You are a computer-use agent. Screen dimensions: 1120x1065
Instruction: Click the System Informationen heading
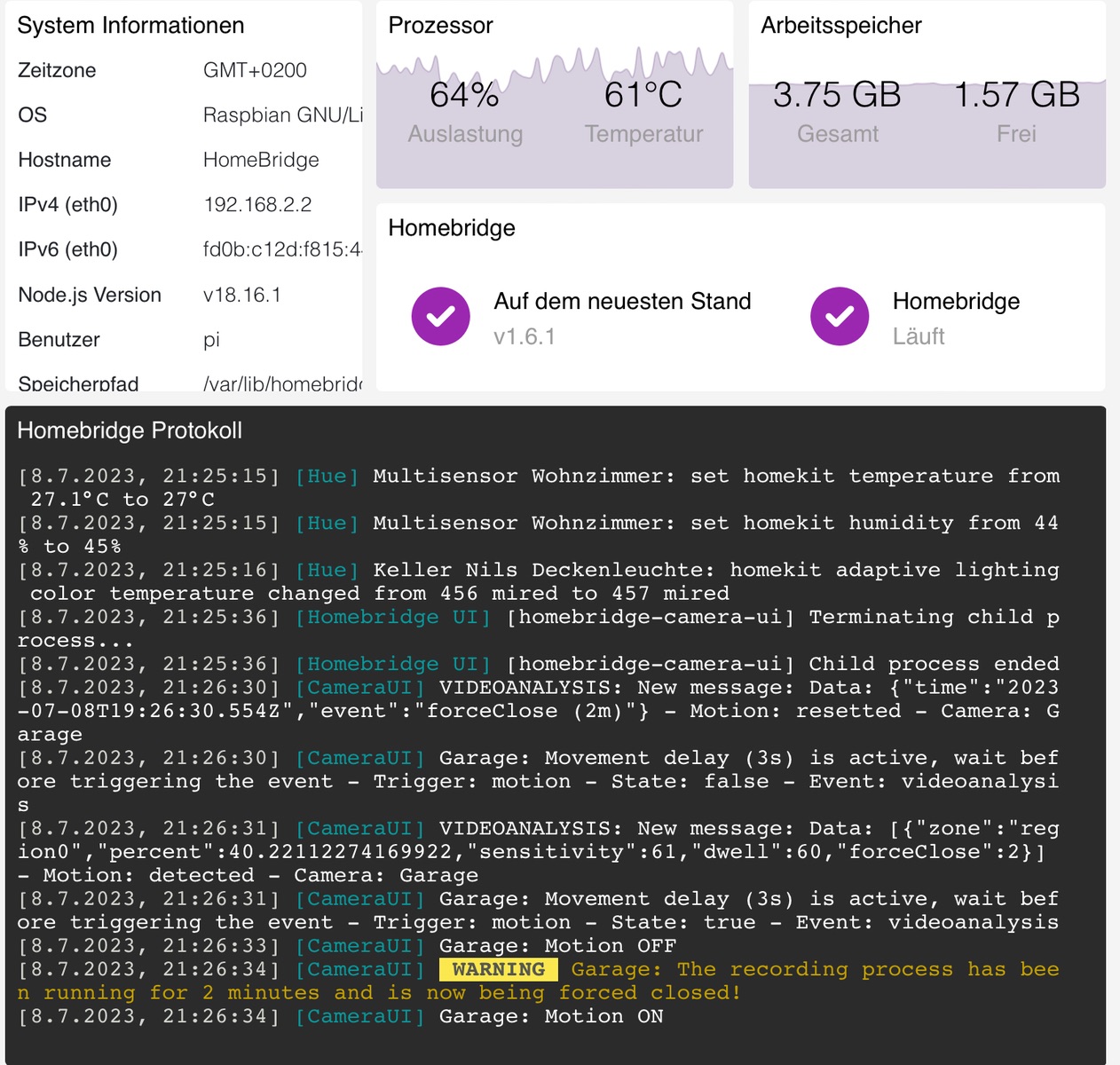pos(130,26)
